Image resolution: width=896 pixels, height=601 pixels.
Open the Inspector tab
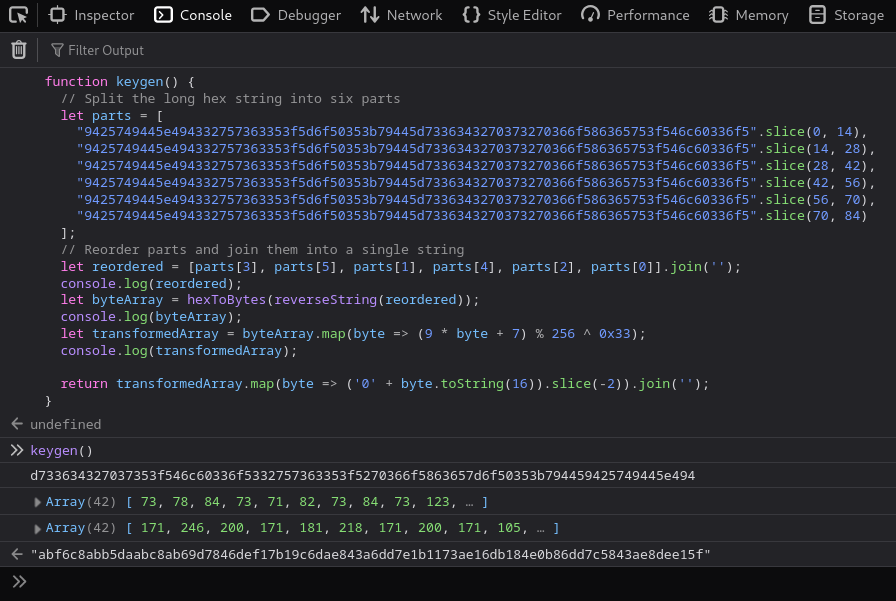92,15
